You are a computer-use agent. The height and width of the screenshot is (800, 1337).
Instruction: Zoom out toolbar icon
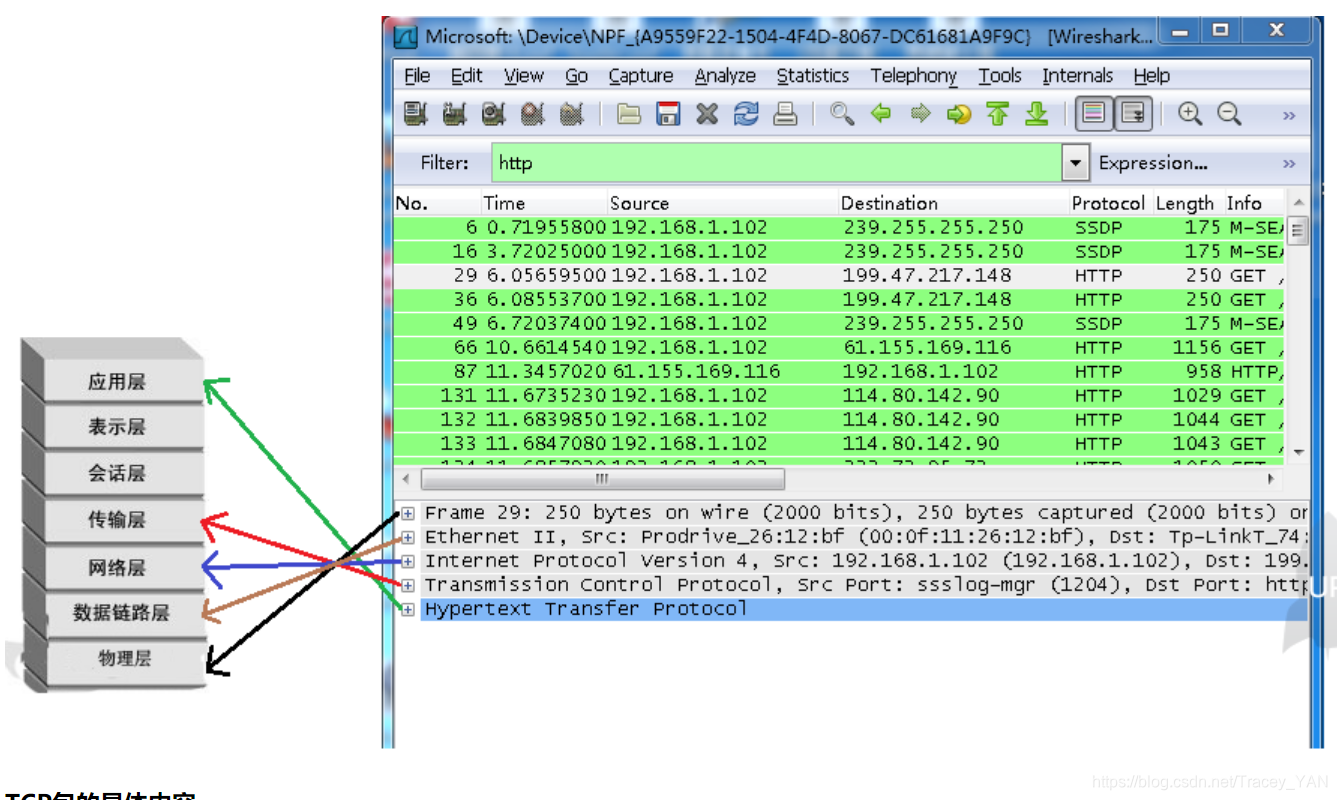pos(1229,114)
